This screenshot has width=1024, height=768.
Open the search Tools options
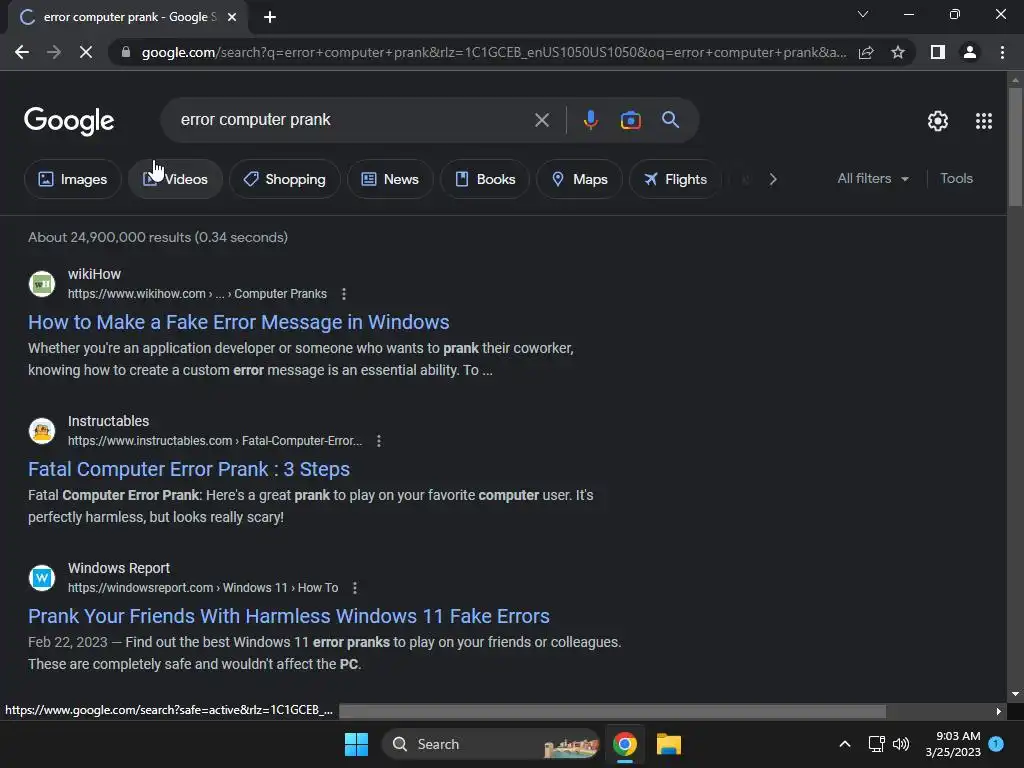tap(956, 178)
